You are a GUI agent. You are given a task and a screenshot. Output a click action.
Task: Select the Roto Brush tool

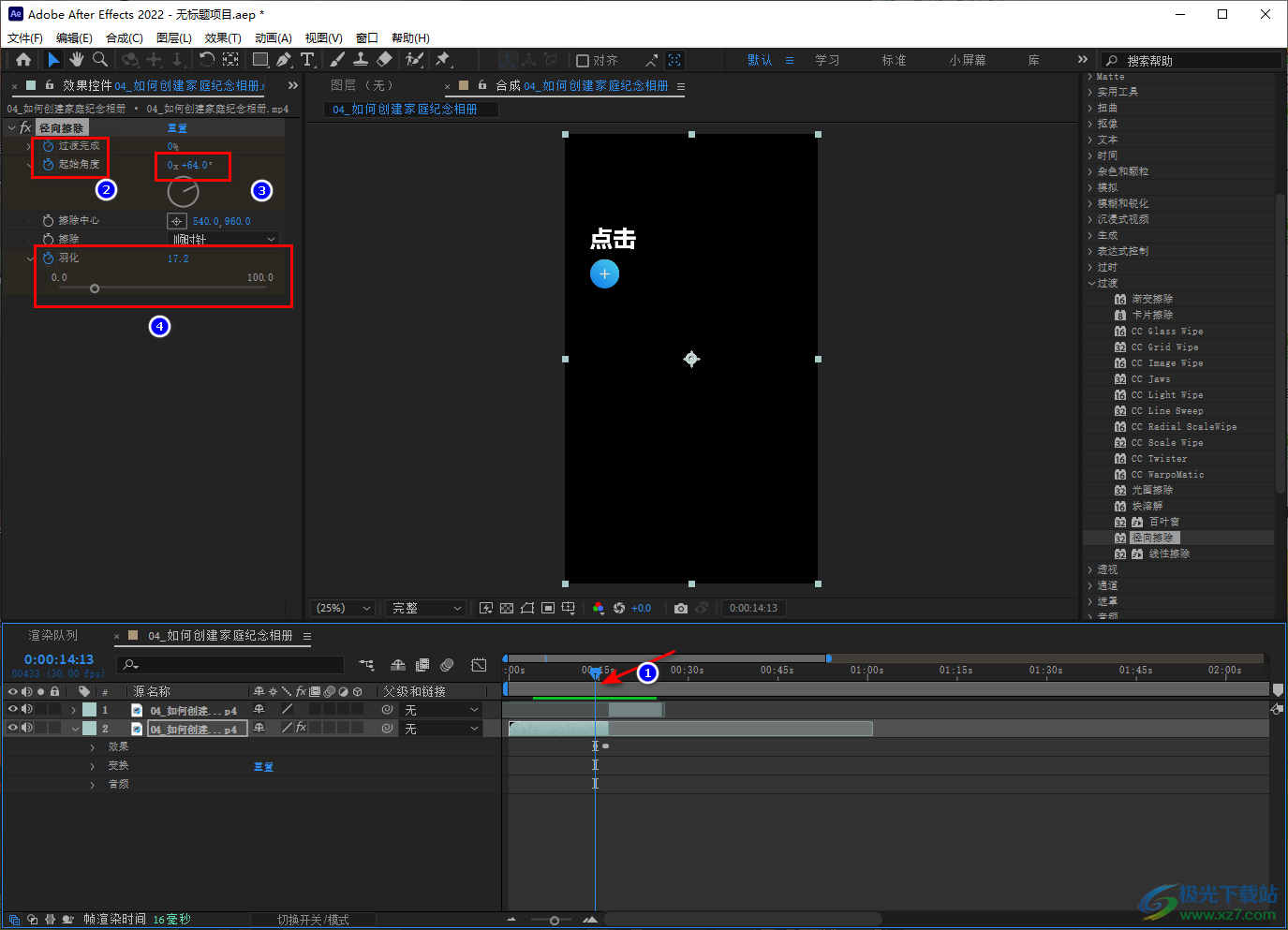(x=413, y=60)
